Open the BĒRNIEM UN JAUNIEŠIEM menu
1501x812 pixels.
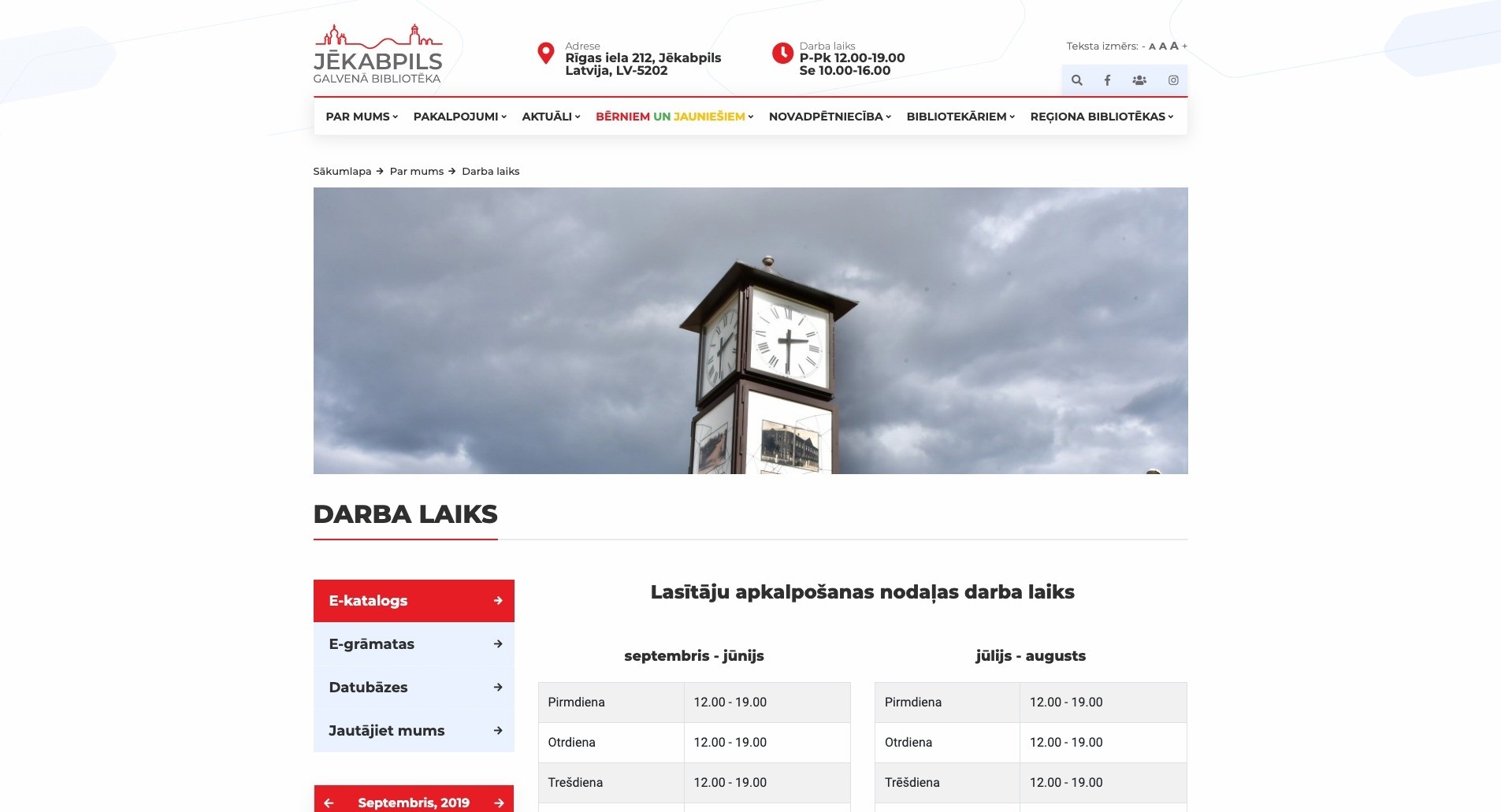674,117
